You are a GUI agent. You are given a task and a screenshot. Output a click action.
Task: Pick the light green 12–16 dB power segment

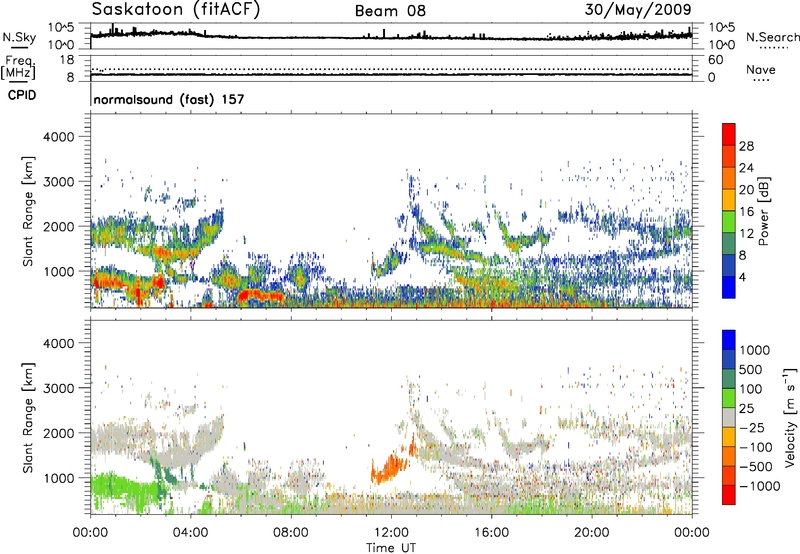point(729,222)
